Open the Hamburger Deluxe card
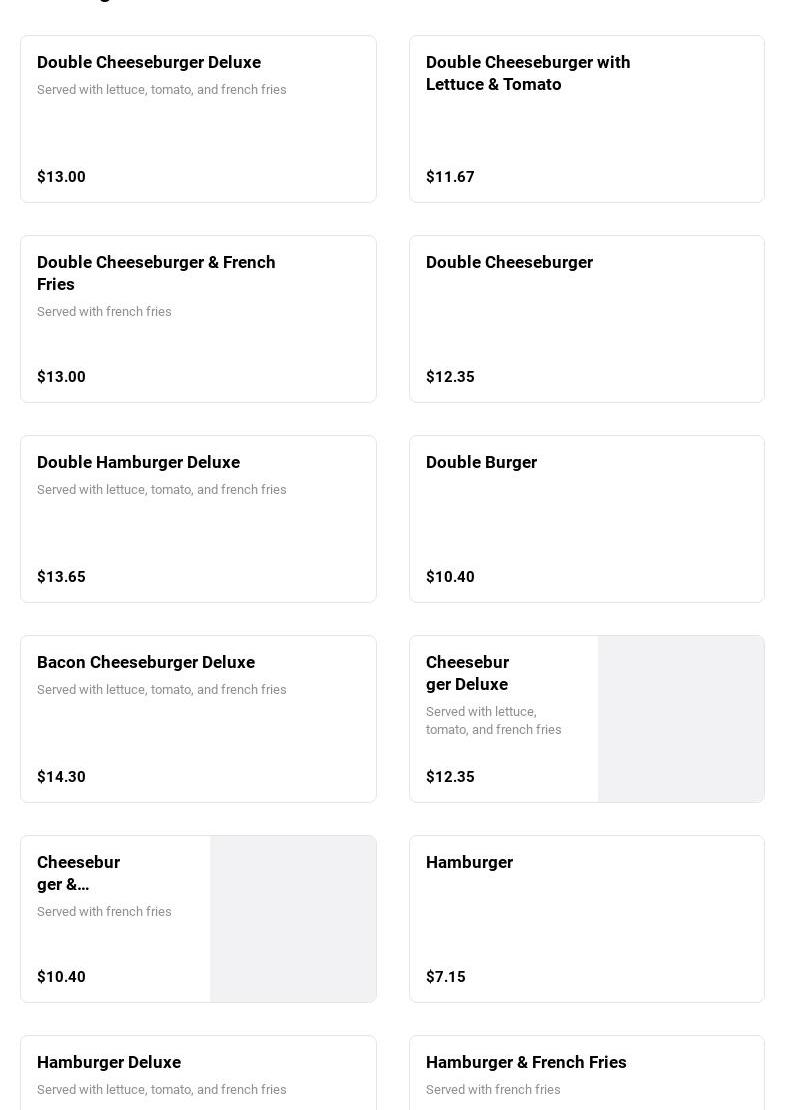785x1110 pixels. [x=109, y=1062]
